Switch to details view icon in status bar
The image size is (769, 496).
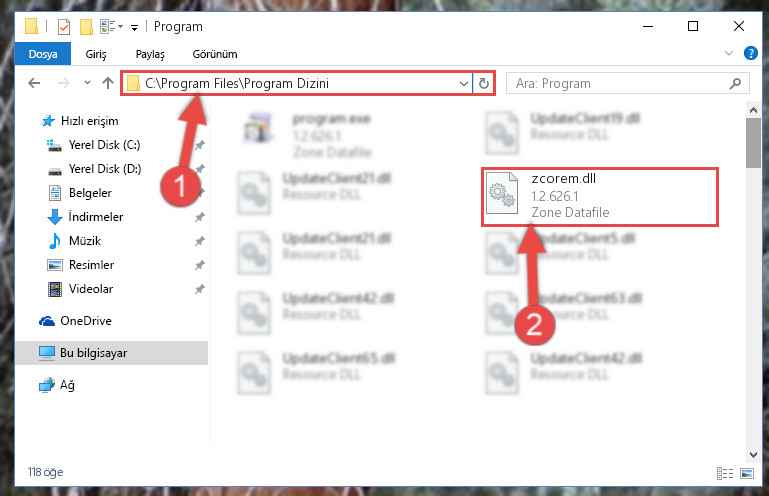725,473
